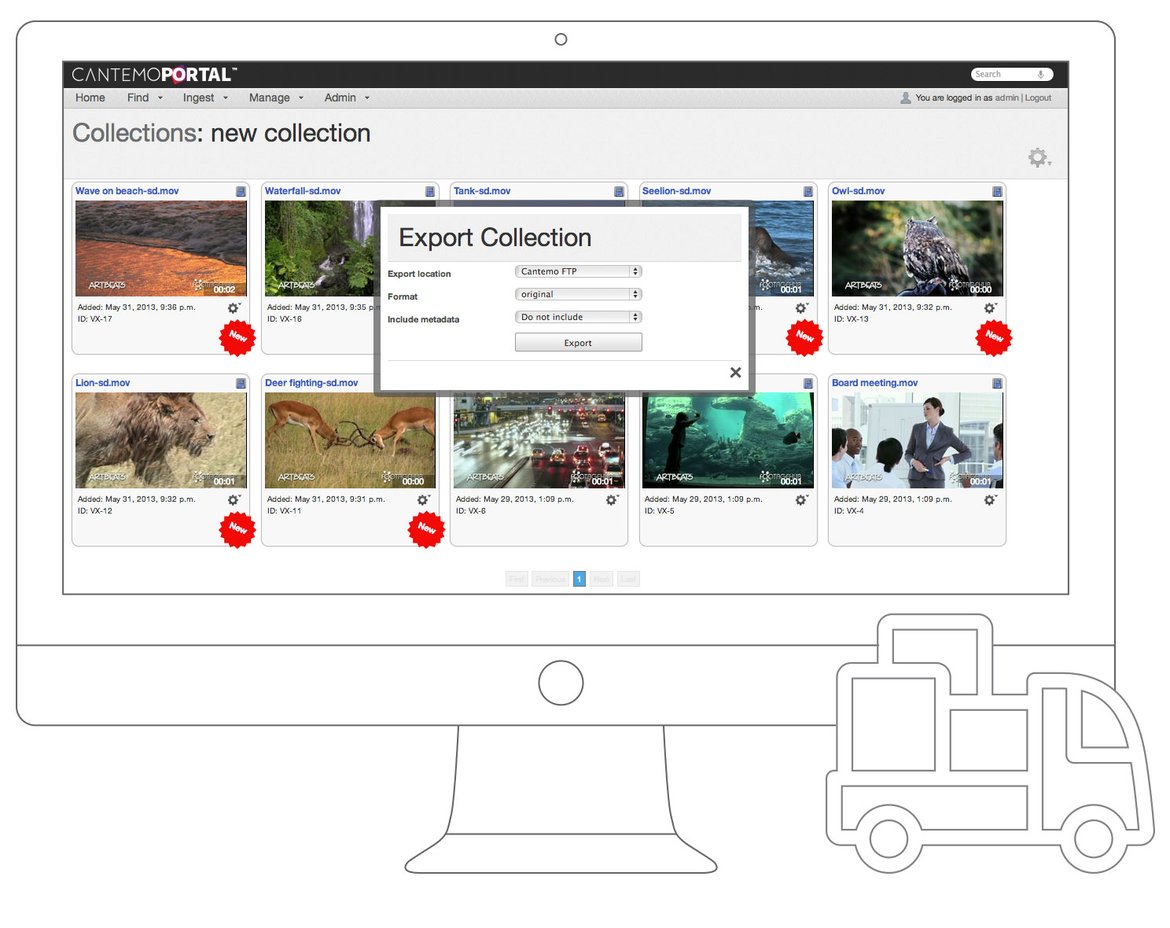Click file type icon on Lion-sd.mov
The width and height of the screenshot is (1170, 928).
(240, 383)
